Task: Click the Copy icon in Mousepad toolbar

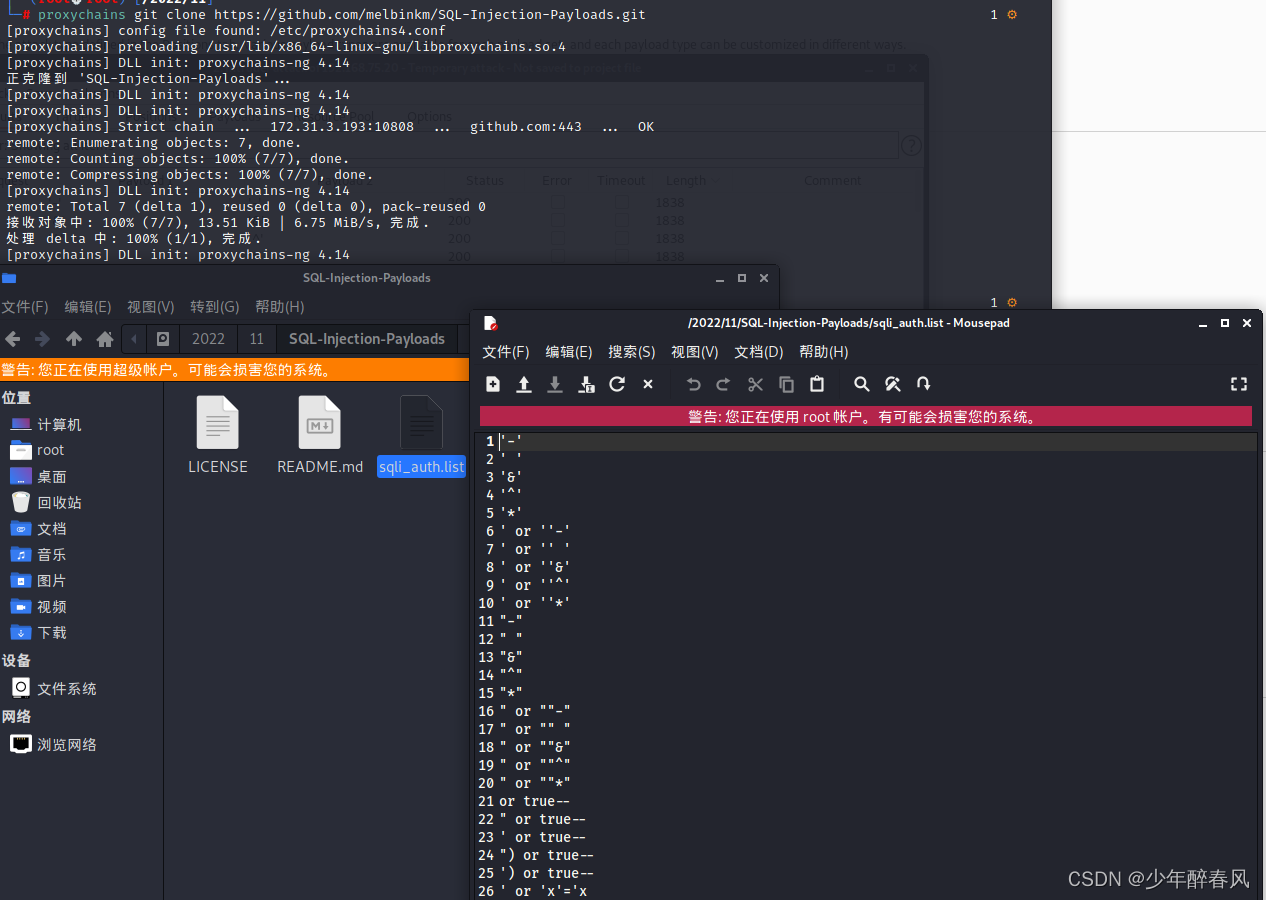Action: point(787,384)
